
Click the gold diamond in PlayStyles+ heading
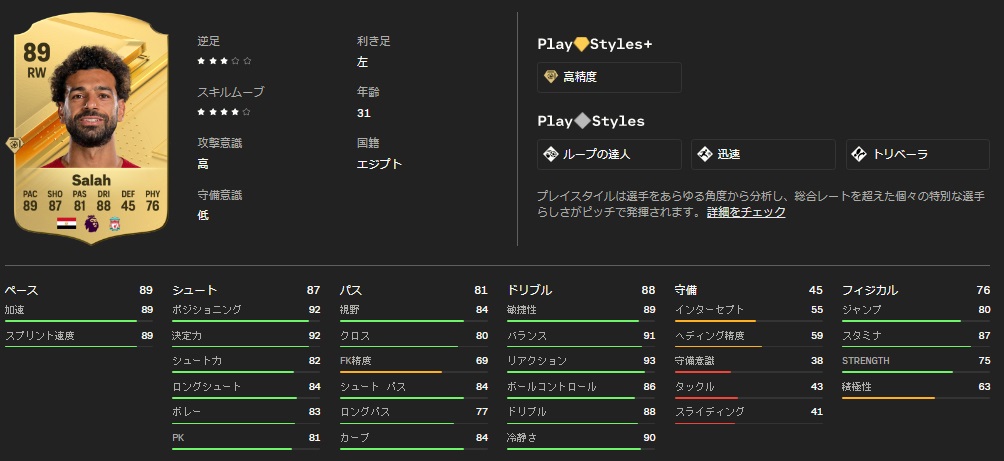pos(581,44)
